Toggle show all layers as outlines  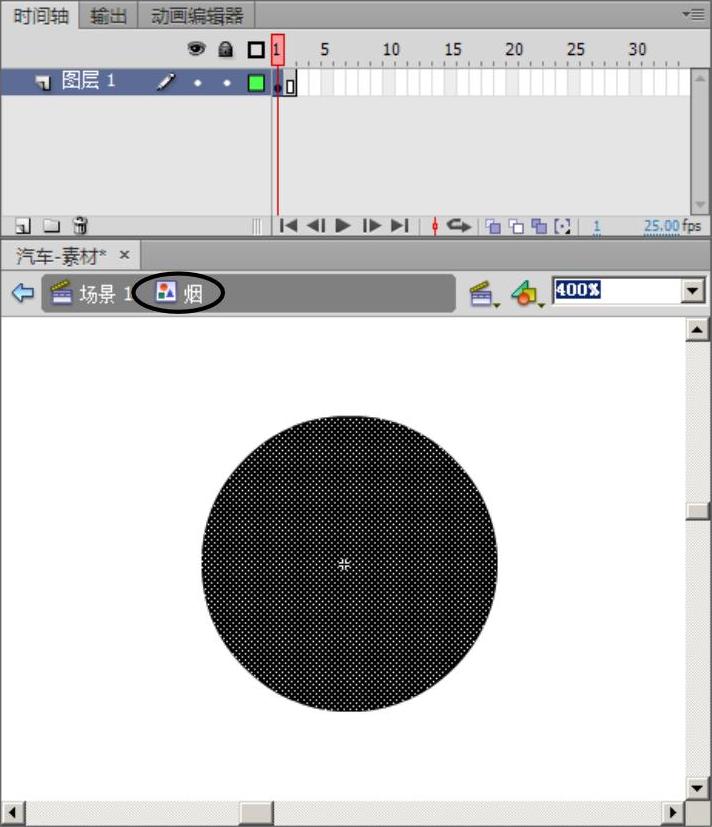click(256, 50)
